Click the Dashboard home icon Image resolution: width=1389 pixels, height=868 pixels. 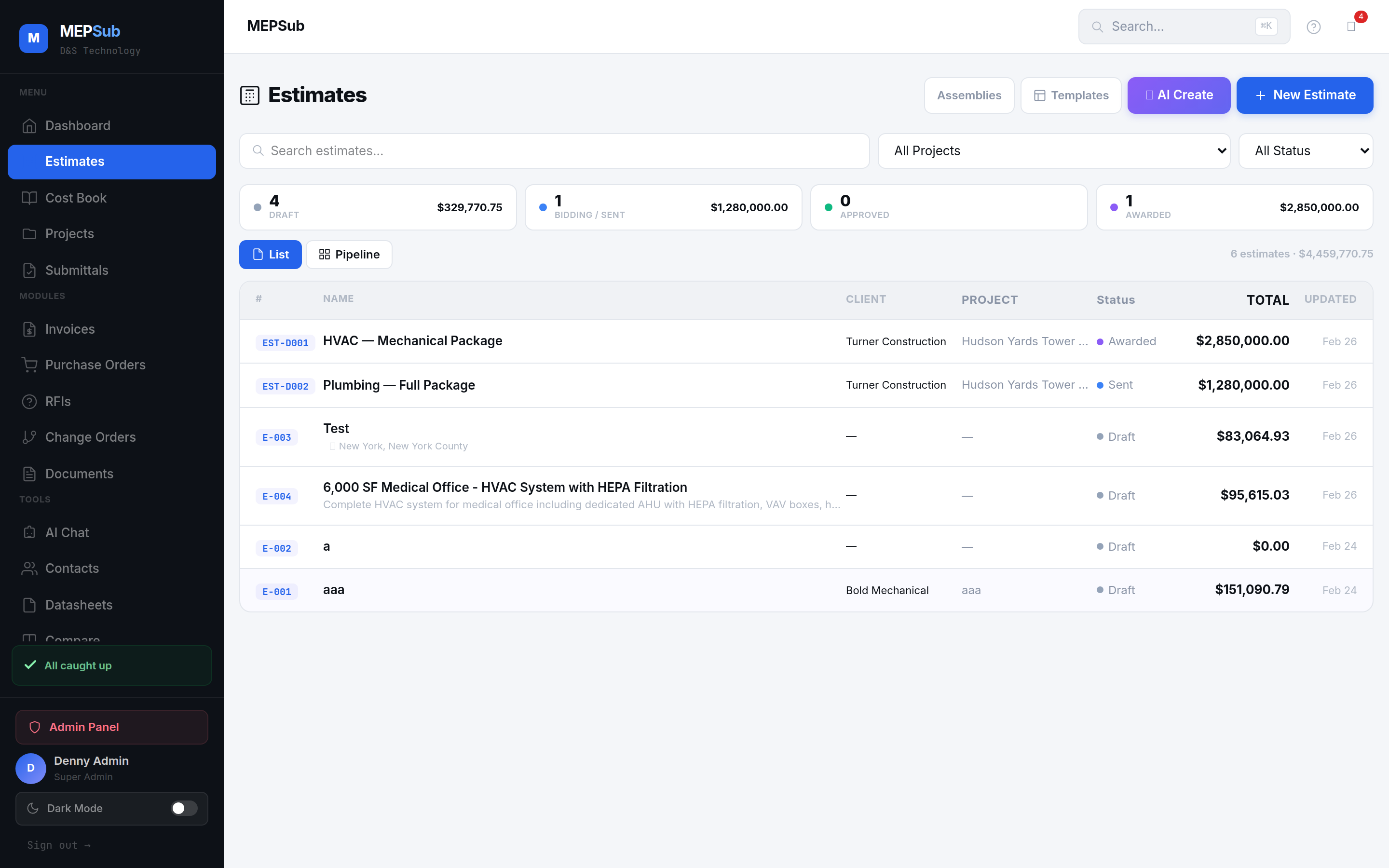[x=29, y=126]
